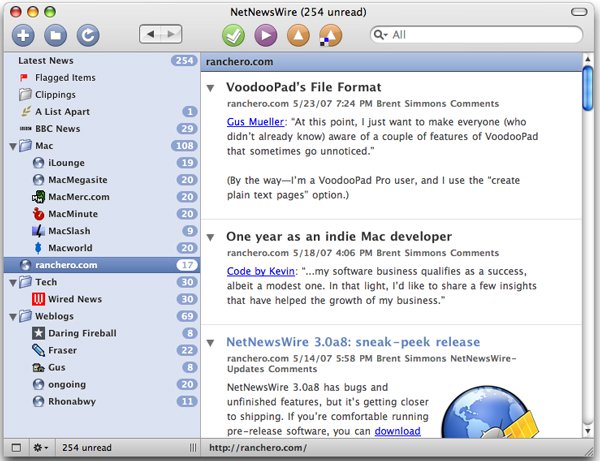The width and height of the screenshot is (600, 461).
Task: Click the sidebar divider grip handle
Action: pos(193,448)
